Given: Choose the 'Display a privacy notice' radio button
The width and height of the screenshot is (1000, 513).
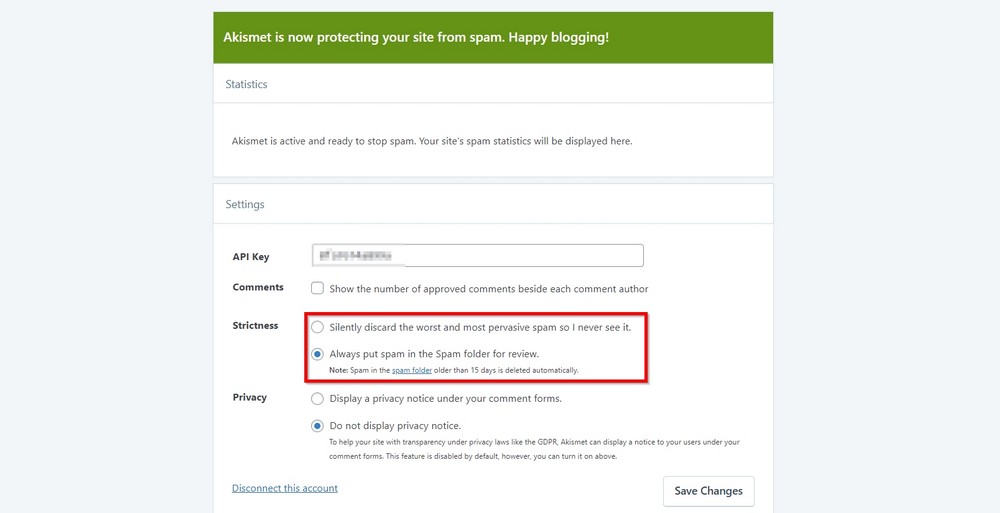Looking at the screenshot, I should (318, 399).
